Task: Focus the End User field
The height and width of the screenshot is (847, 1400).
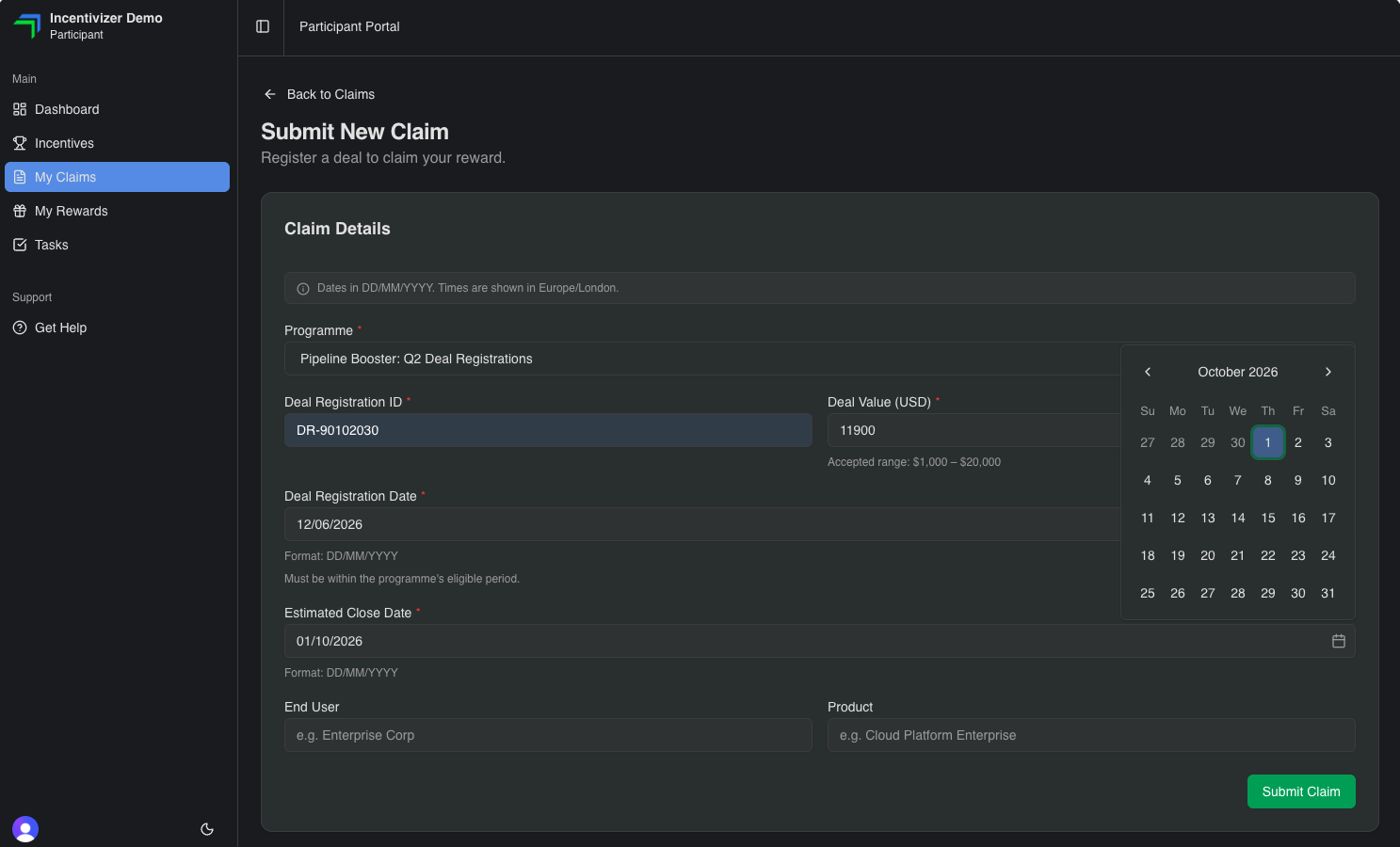Action: click(x=548, y=735)
